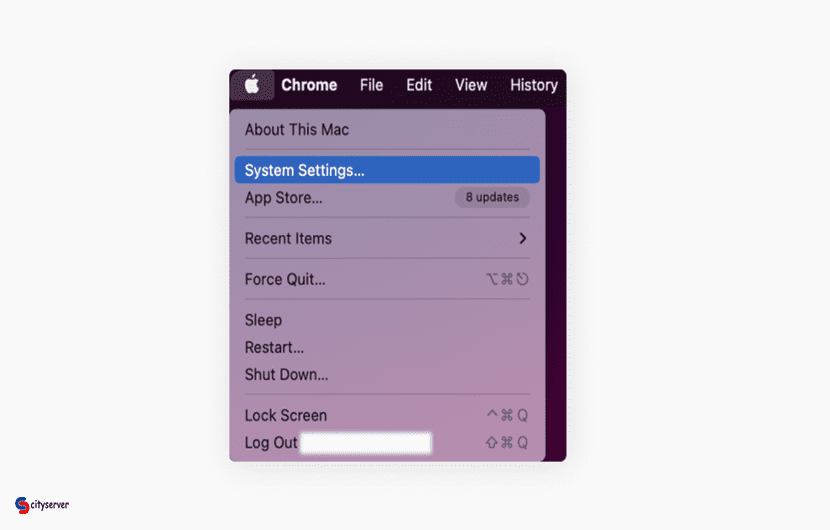
Task: Click the Recent Items chevron arrow
Action: [x=523, y=238]
